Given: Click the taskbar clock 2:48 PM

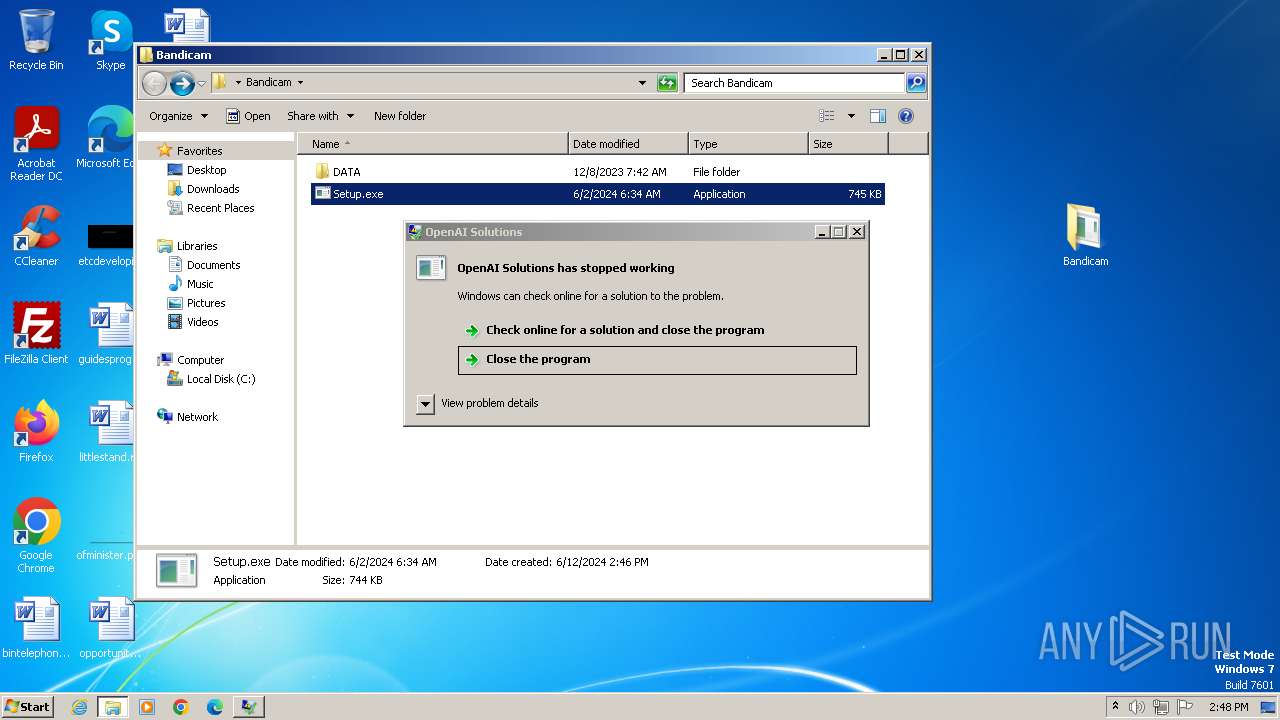Looking at the screenshot, I should click(1228, 707).
